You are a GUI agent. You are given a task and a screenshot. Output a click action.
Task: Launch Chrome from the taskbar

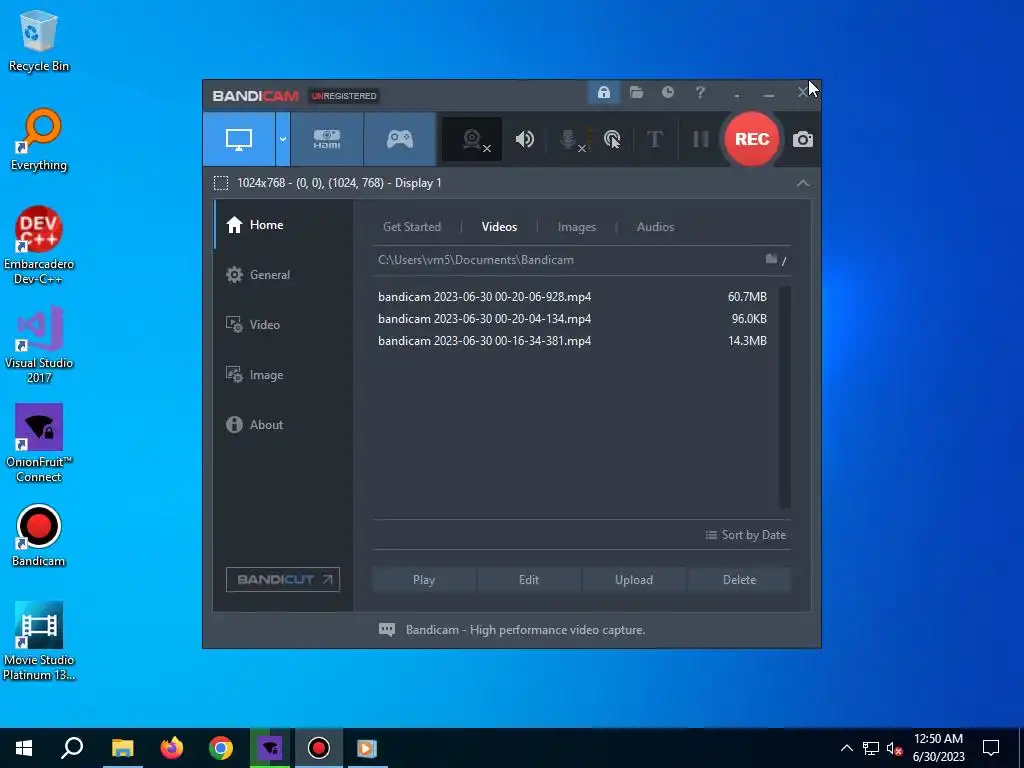(x=221, y=748)
